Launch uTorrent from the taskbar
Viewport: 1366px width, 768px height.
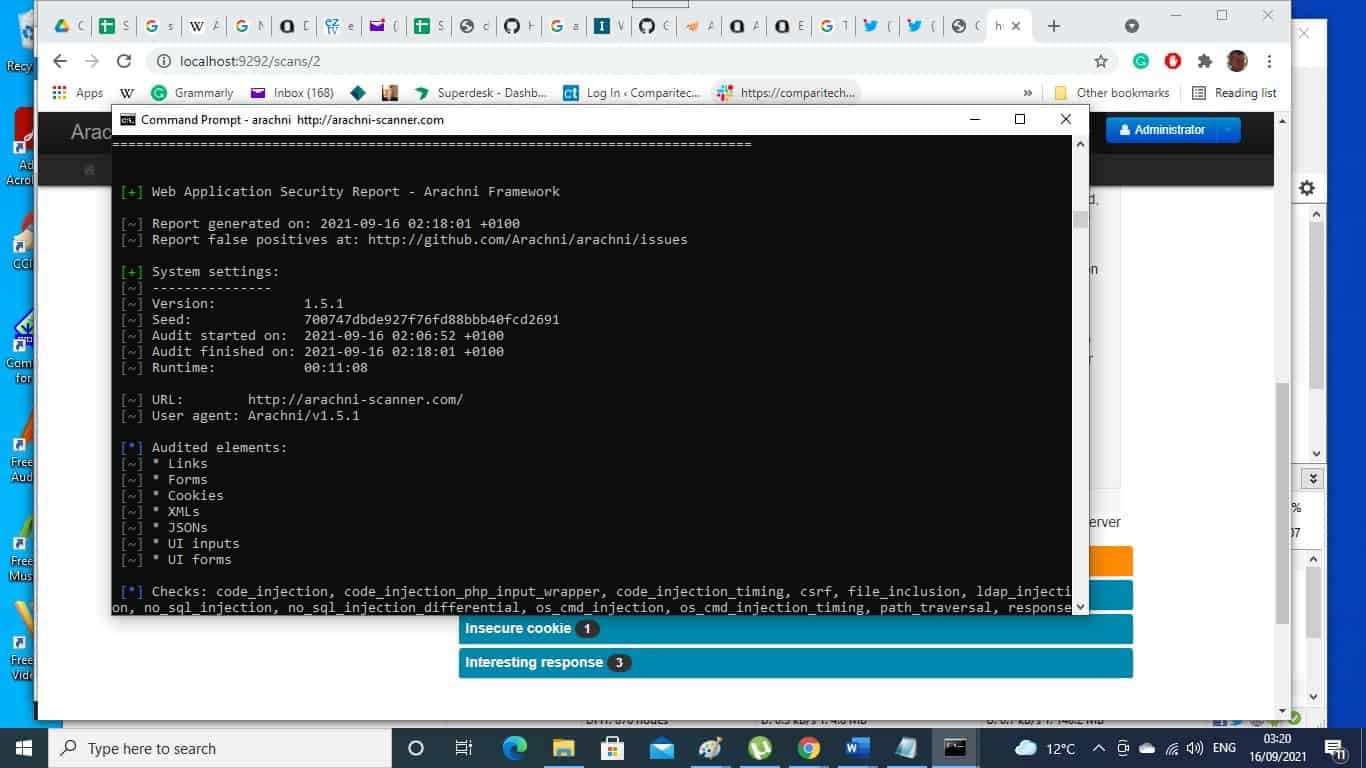(760, 748)
